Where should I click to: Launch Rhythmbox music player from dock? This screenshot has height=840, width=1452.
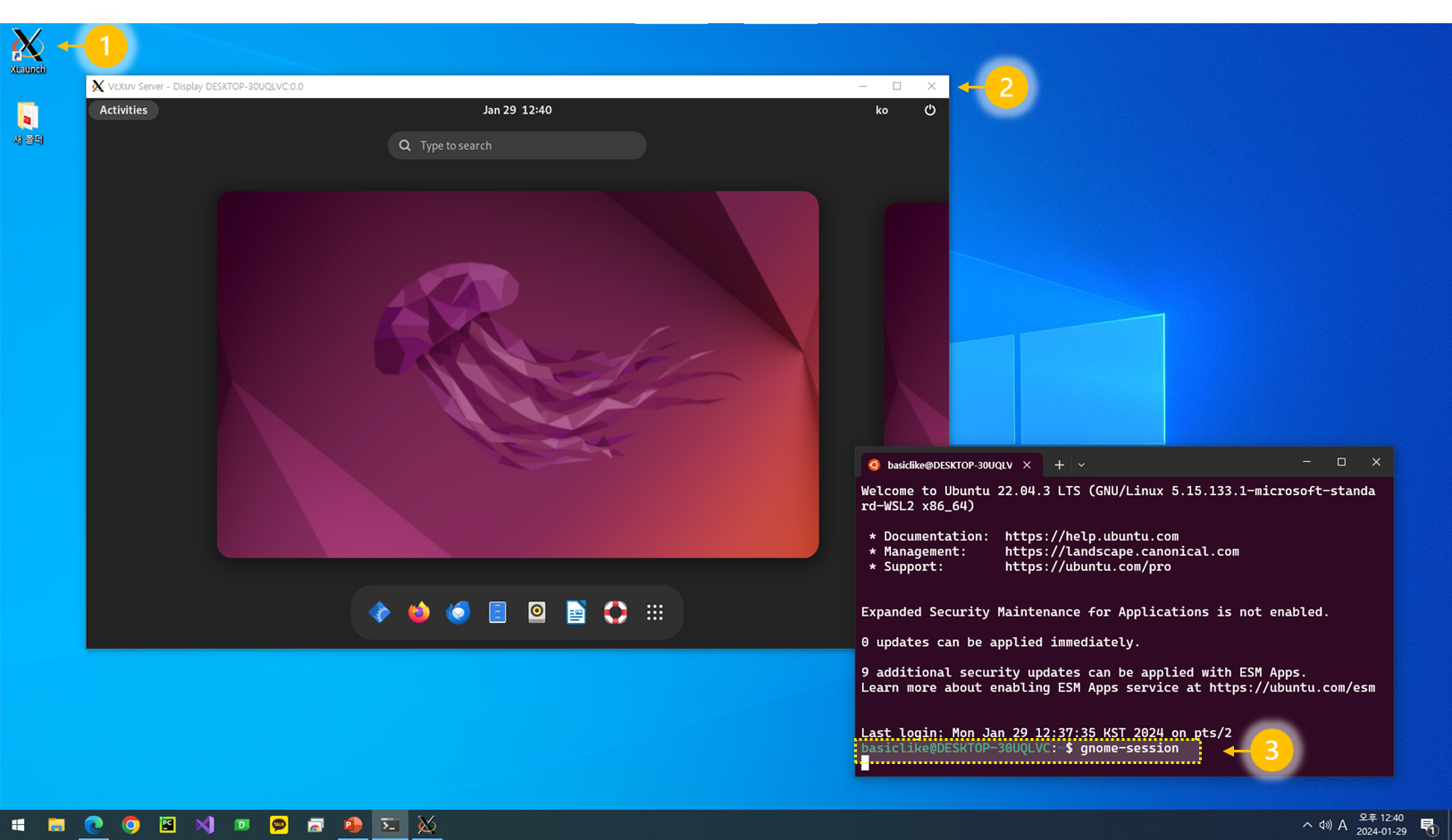point(537,612)
